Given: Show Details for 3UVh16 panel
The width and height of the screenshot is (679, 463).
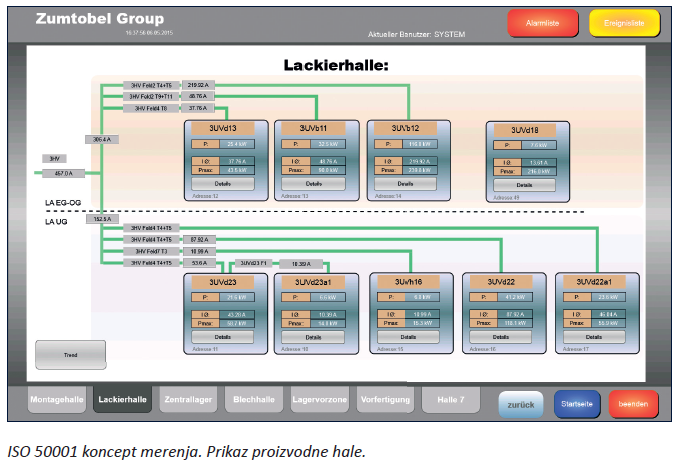Looking at the screenshot, I should pos(409,337).
